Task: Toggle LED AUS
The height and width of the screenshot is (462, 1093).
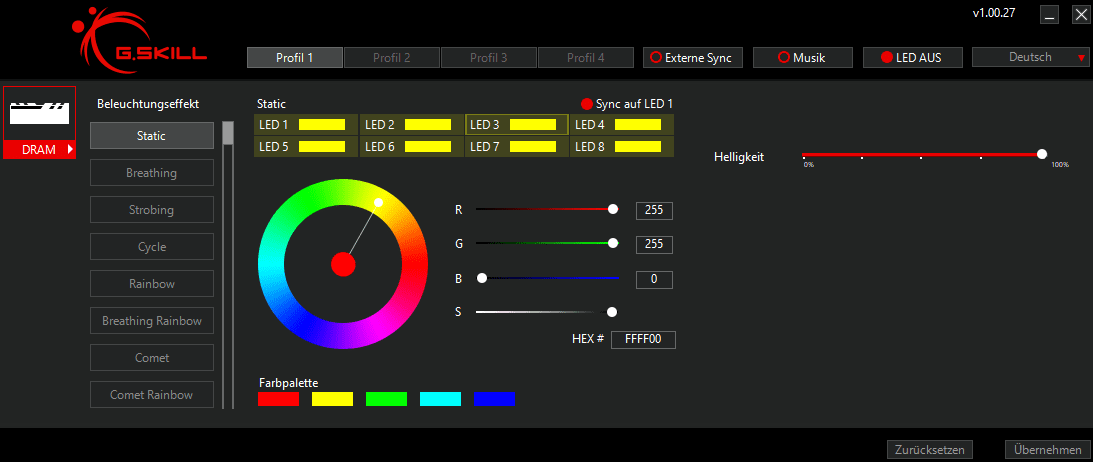Action: click(912, 58)
